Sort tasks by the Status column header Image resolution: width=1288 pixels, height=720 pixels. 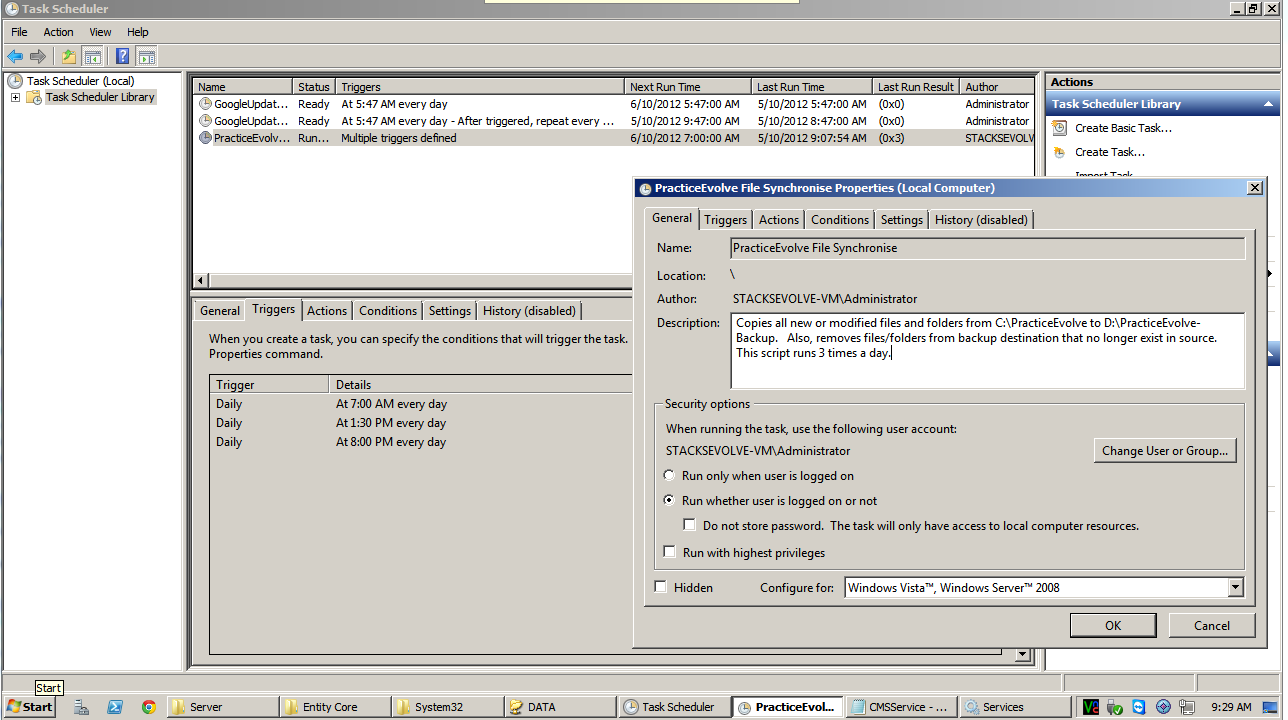[314, 87]
